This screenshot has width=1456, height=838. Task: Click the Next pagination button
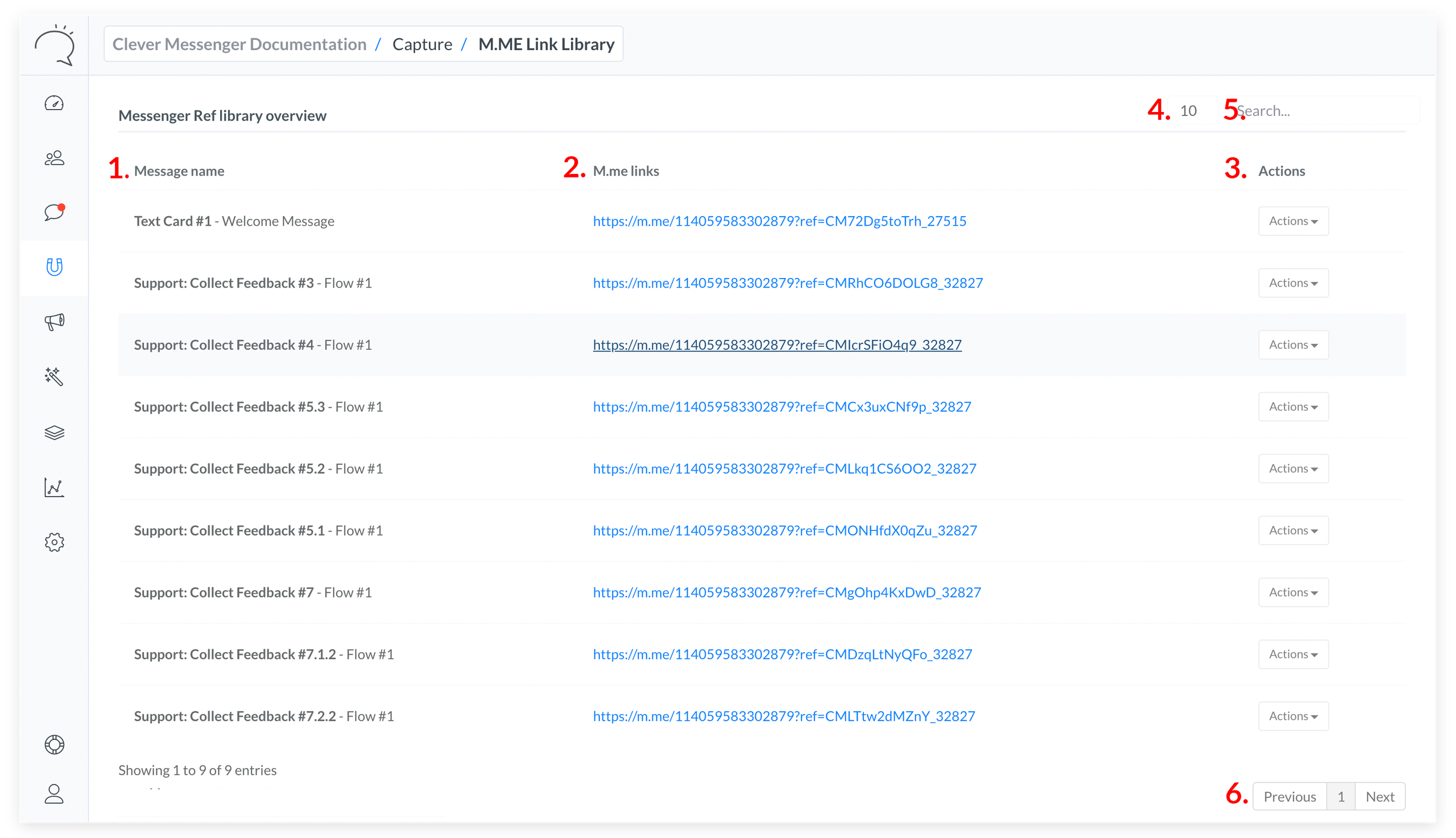(1379, 796)
